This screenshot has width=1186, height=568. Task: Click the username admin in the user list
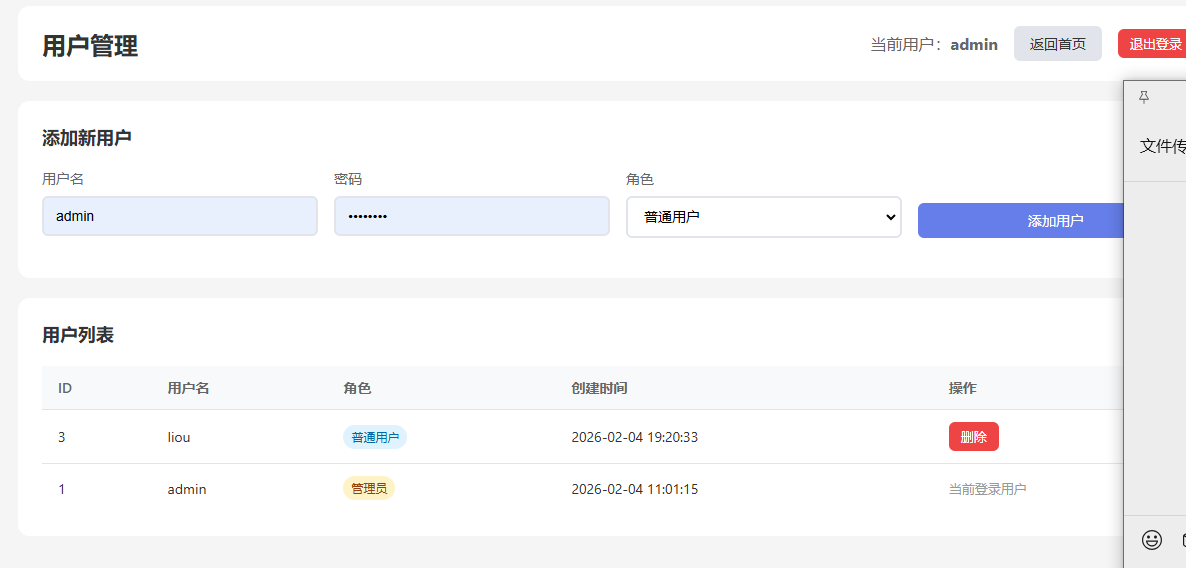187,489
